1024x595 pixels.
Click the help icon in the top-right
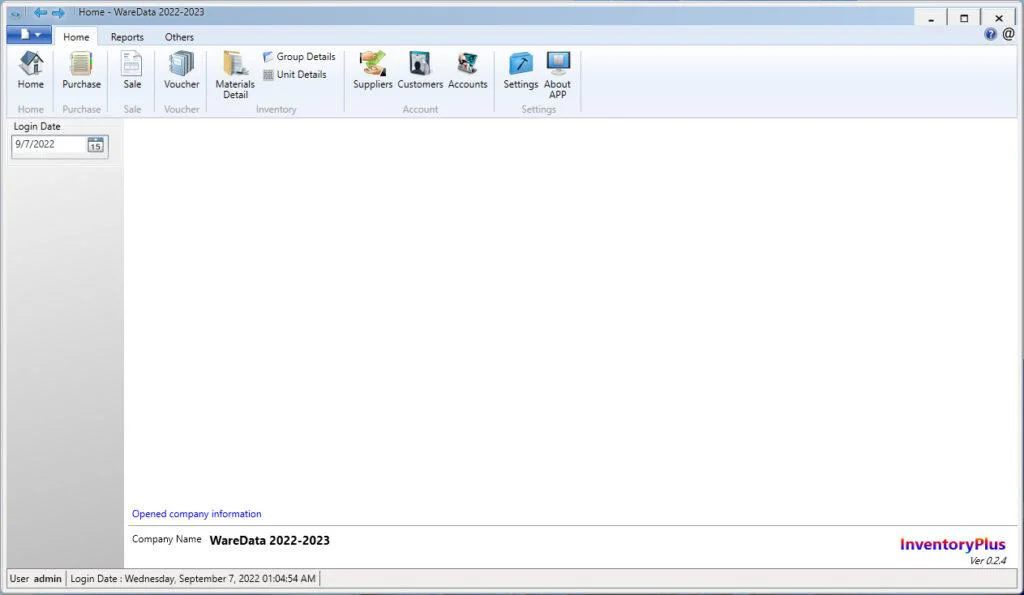(x=990, y=33)
